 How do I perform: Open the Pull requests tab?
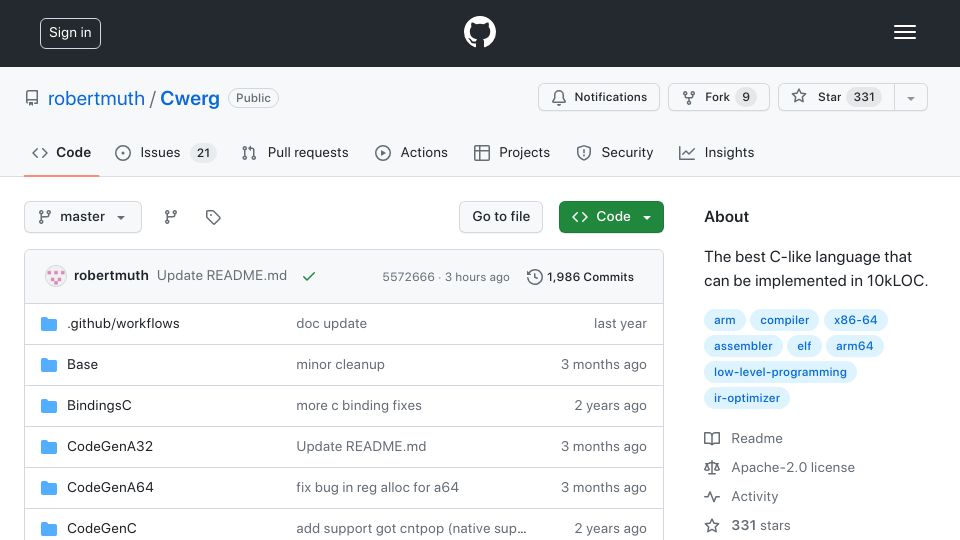pos(295,152)
